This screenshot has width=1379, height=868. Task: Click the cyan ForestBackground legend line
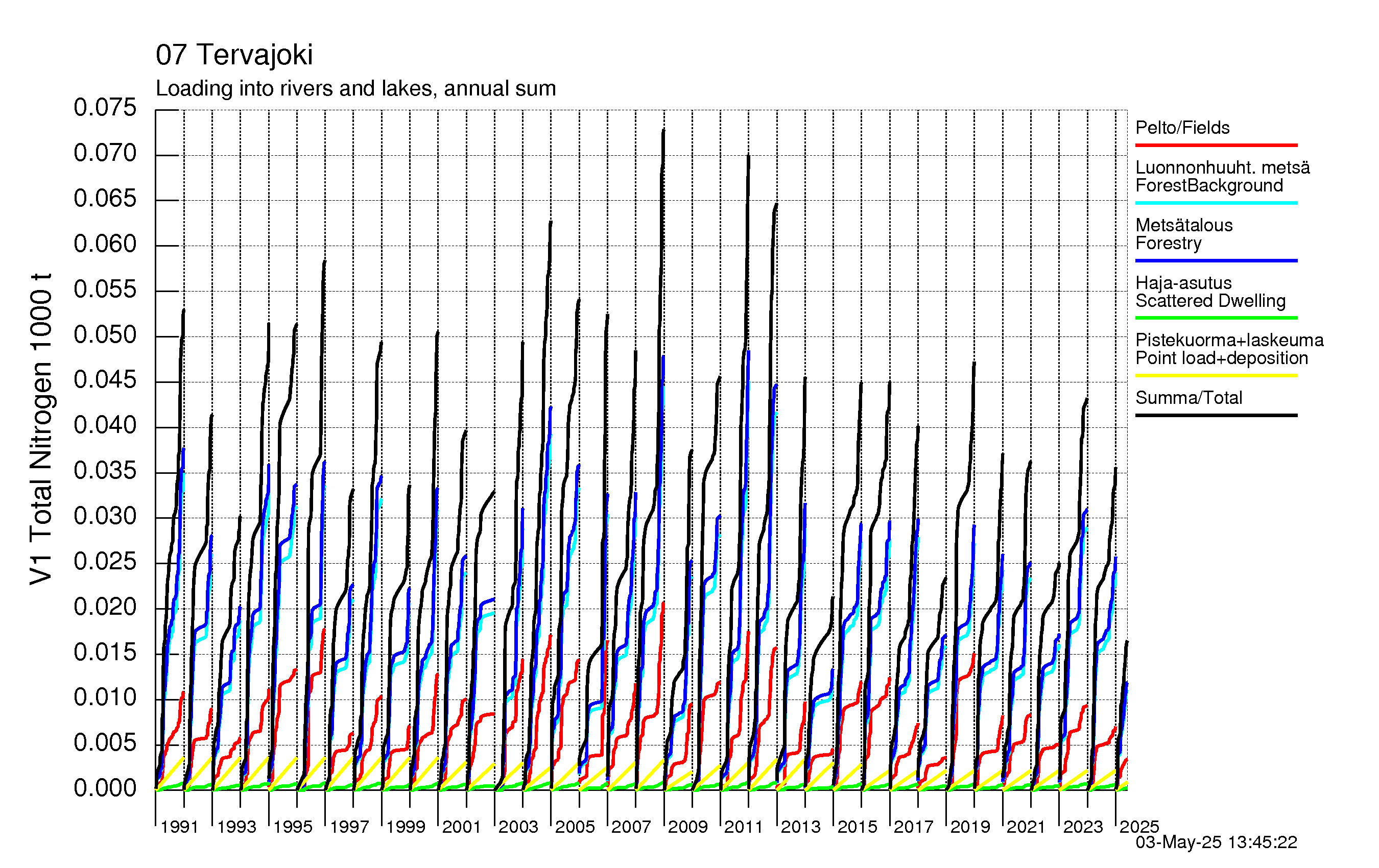click(1216, 203)
